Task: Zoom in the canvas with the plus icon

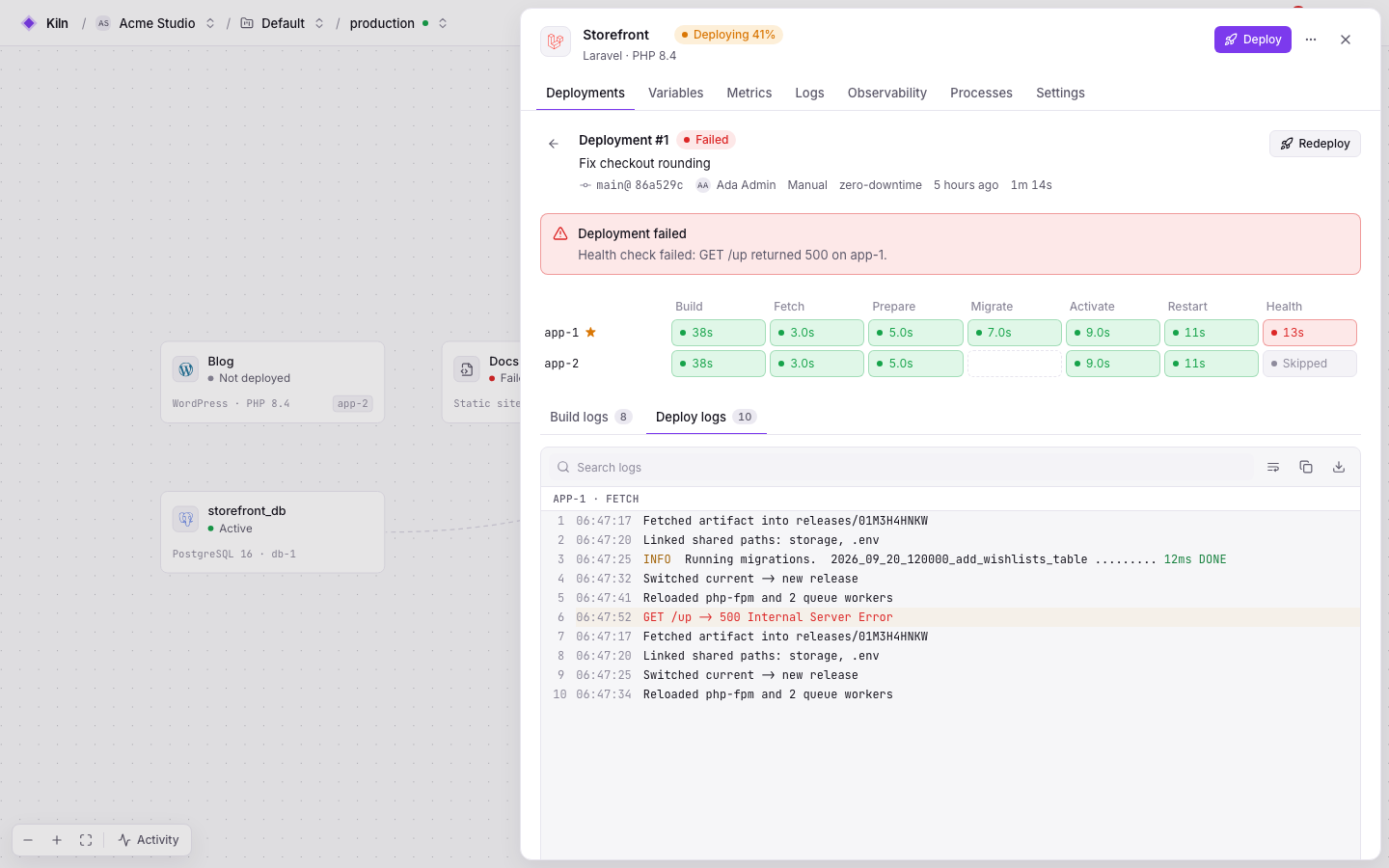Action: click(57, 840)
